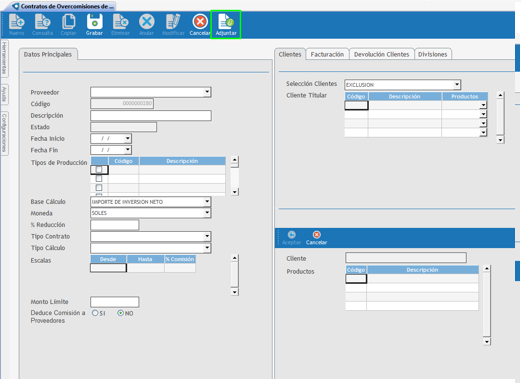Click up arrow of Escalas scrollbar

(235, 258)
